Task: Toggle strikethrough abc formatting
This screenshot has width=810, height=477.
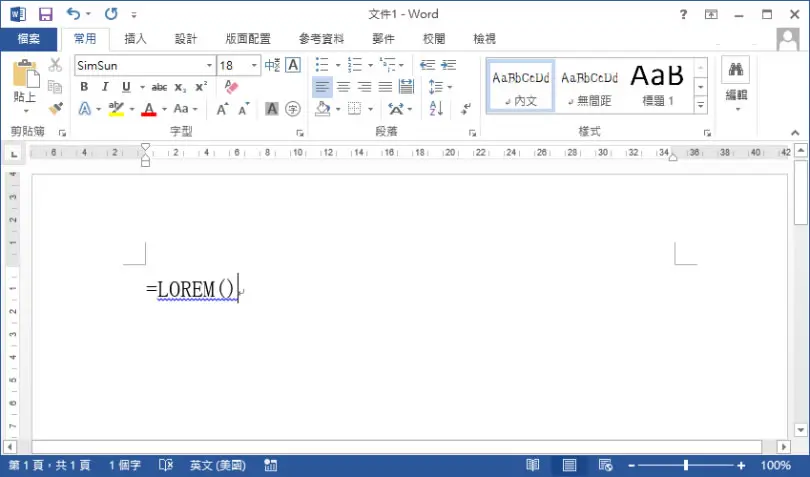Action: pyautogui.click(x=159, y=87)
